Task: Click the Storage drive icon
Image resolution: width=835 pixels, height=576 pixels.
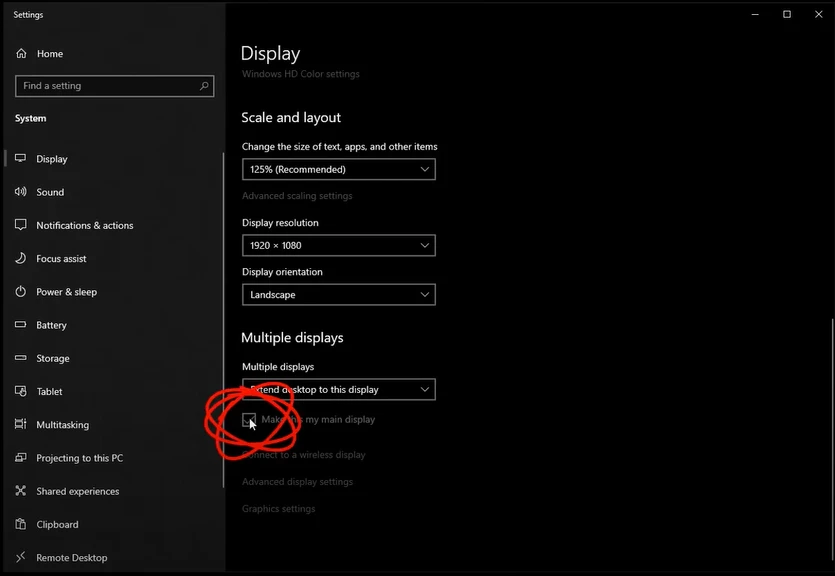Action: point(20,358)
